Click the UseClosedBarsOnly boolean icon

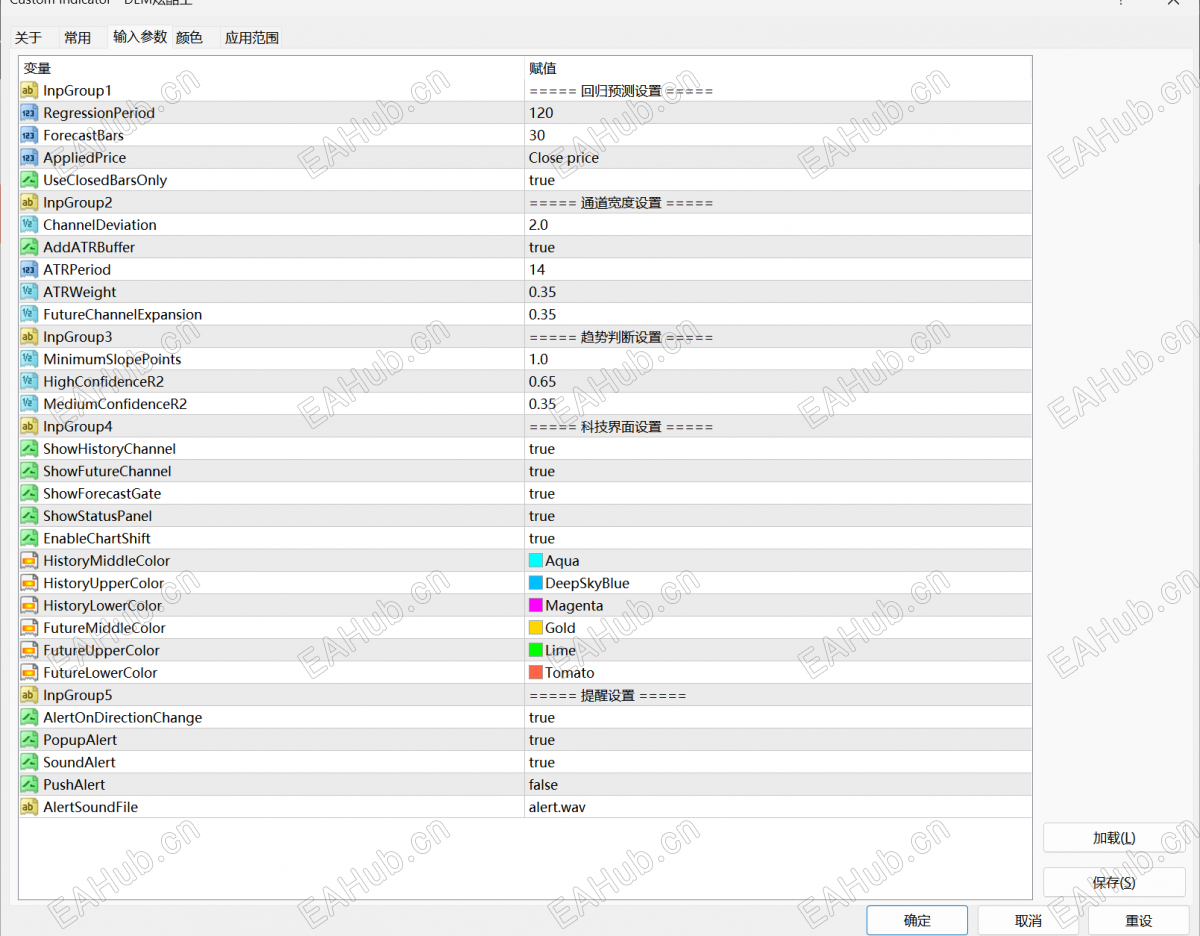point(29,180)
